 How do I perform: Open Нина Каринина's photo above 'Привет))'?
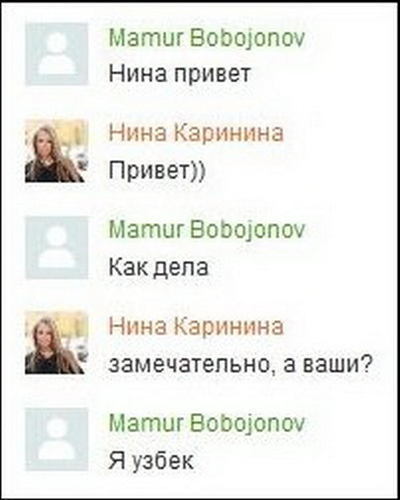(57, 151)
